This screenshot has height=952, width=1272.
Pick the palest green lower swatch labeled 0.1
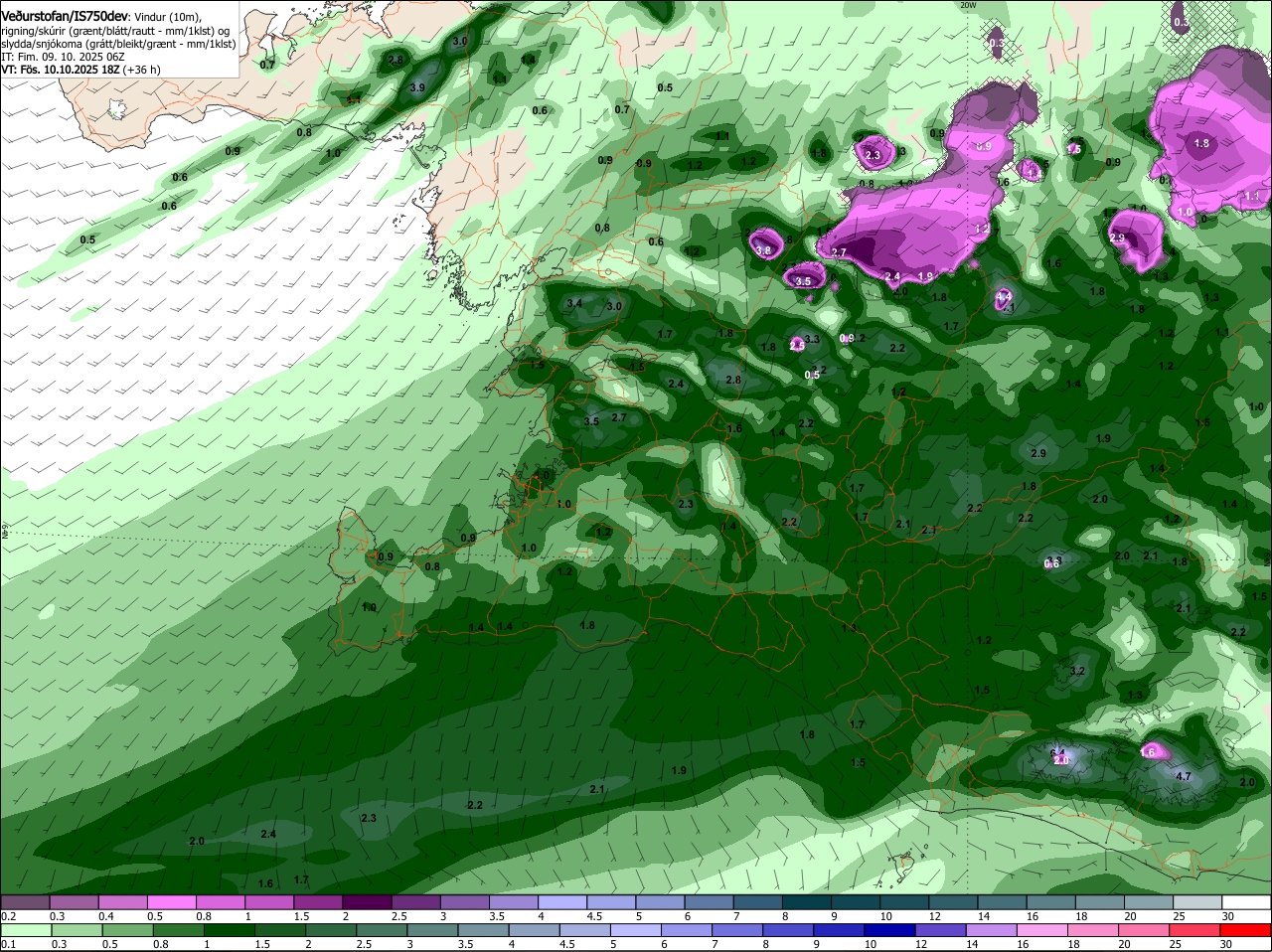coord(25,930)
